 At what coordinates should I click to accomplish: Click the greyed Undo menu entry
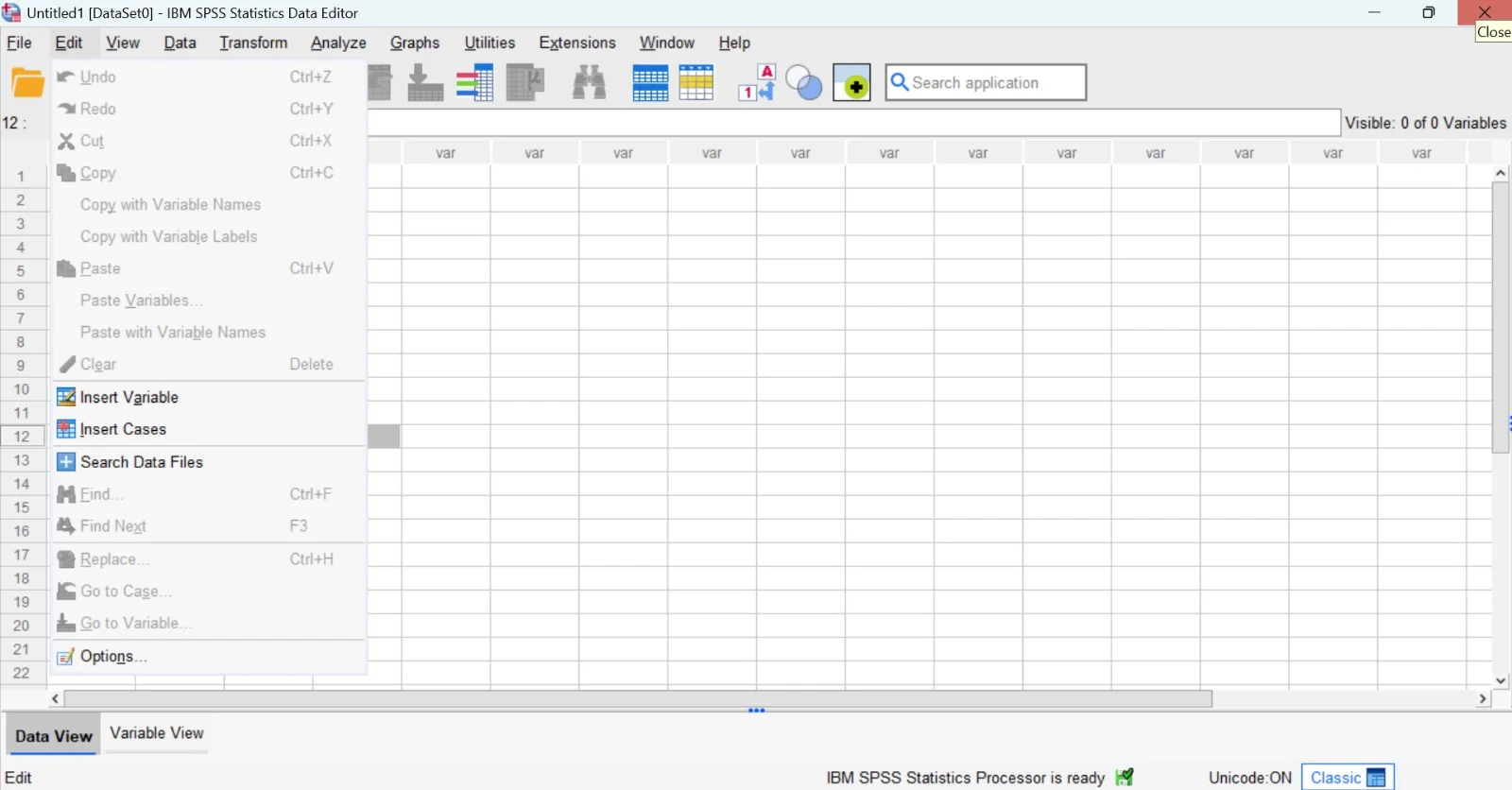tap(208, 77)
